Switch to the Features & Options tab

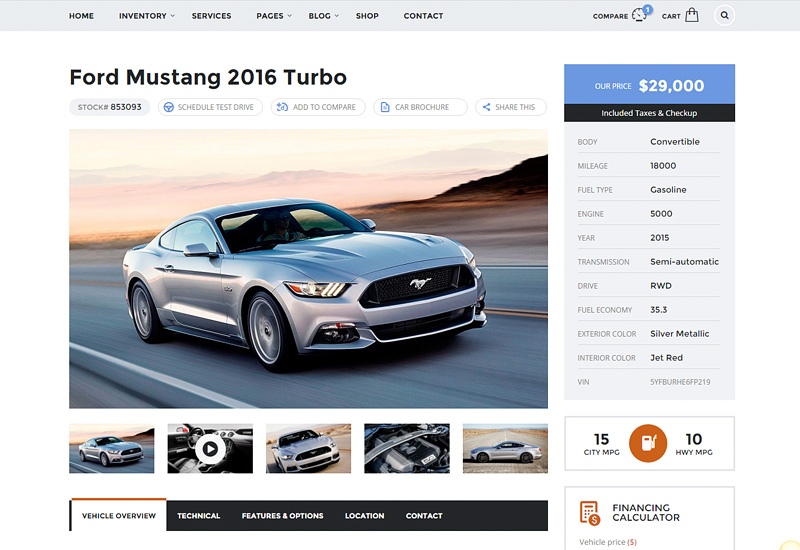click(282, 516)
